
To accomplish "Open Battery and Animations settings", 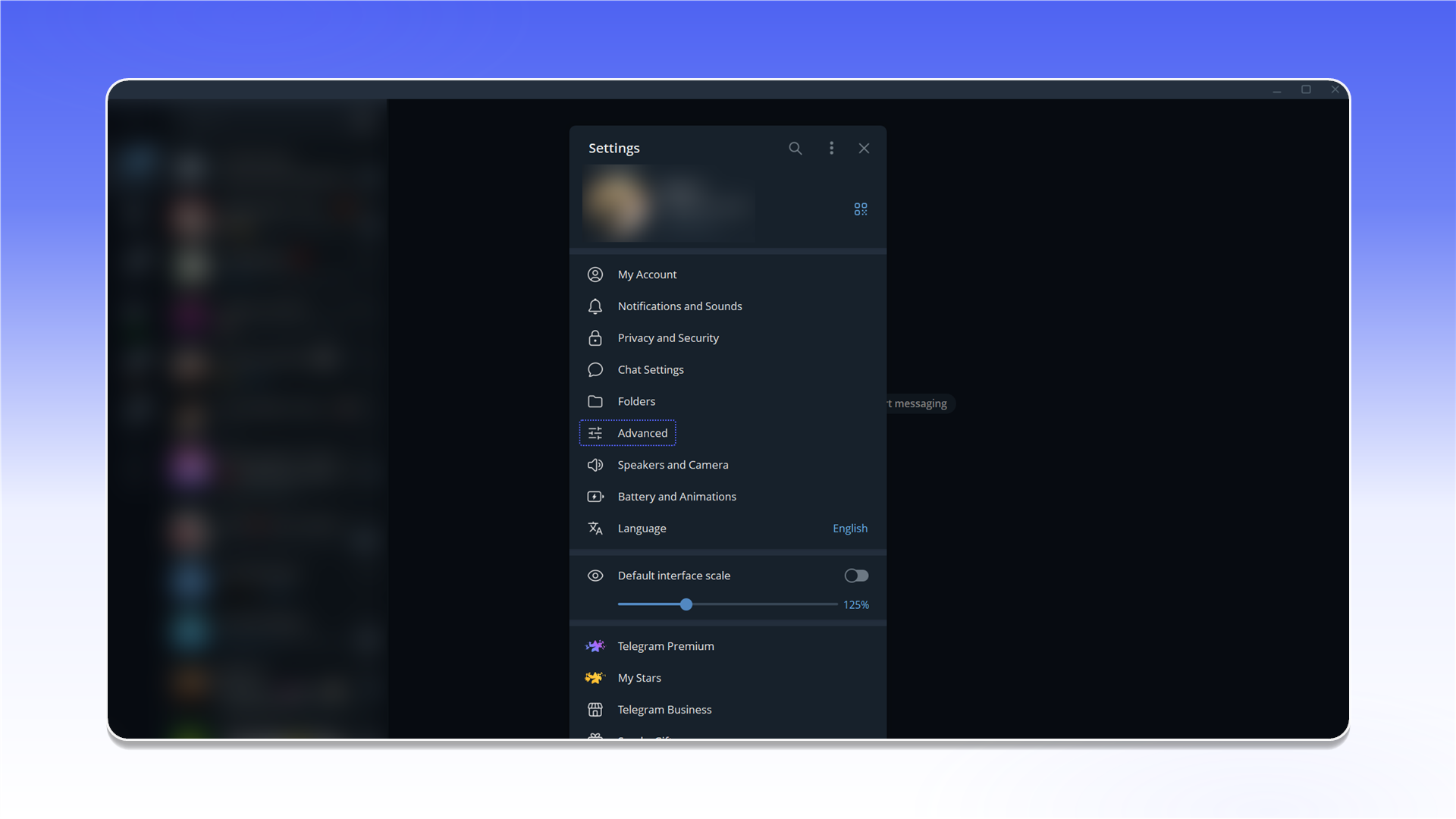I will (728, 497).
